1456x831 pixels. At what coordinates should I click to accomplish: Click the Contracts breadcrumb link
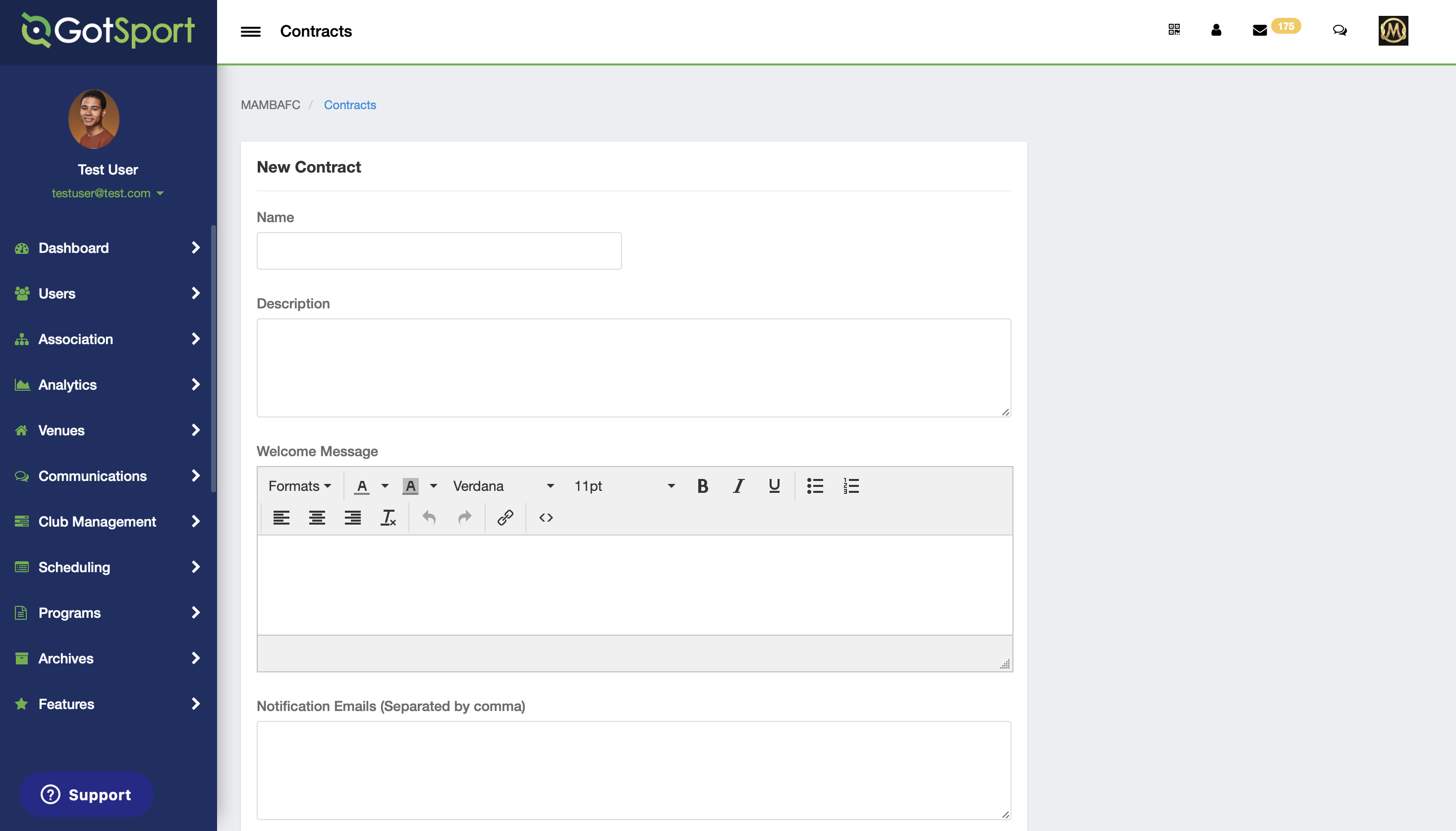pyautogui.click(x=349, y=105)
